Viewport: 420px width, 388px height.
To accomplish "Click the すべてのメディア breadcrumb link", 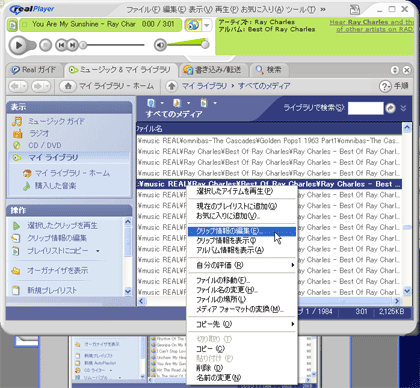I will tap(264, 86).
